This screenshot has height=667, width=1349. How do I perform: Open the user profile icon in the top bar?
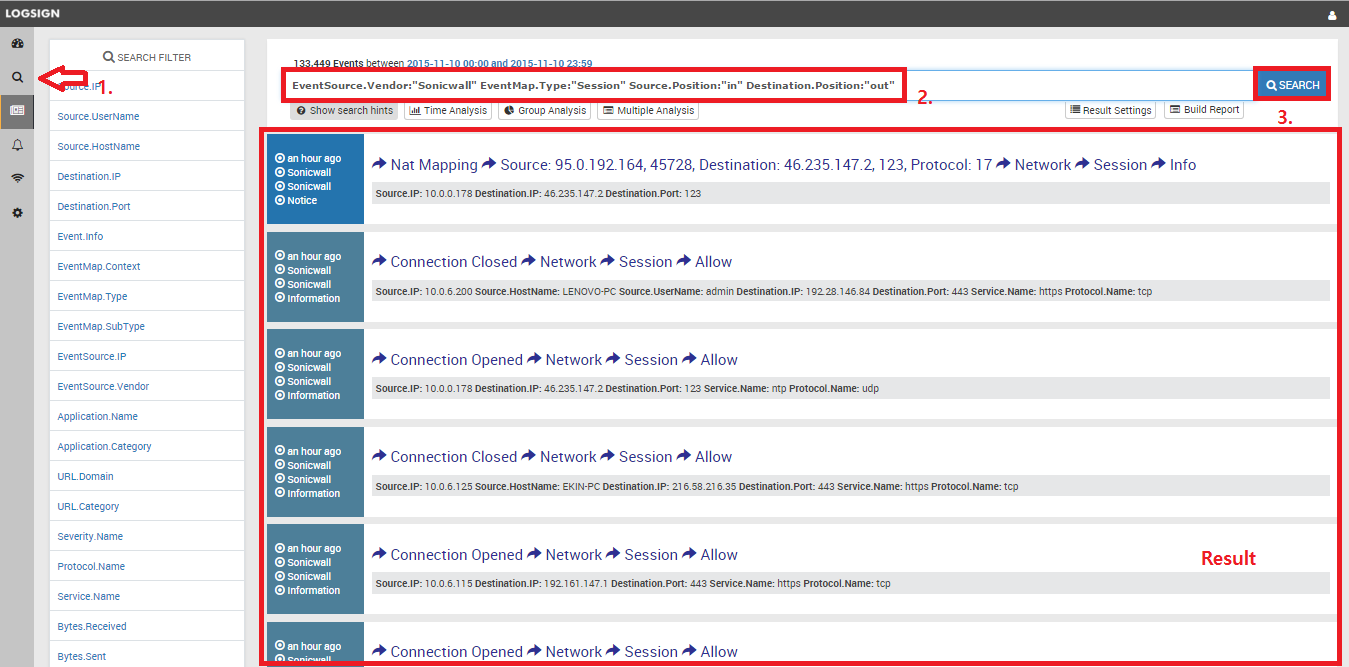(1332, 15)
